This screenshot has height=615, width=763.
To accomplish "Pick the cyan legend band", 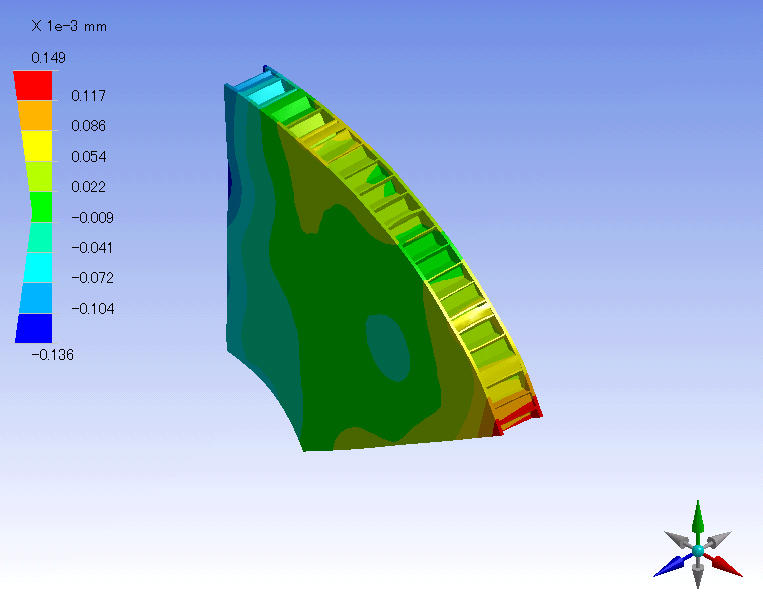I will coord(37,268).
